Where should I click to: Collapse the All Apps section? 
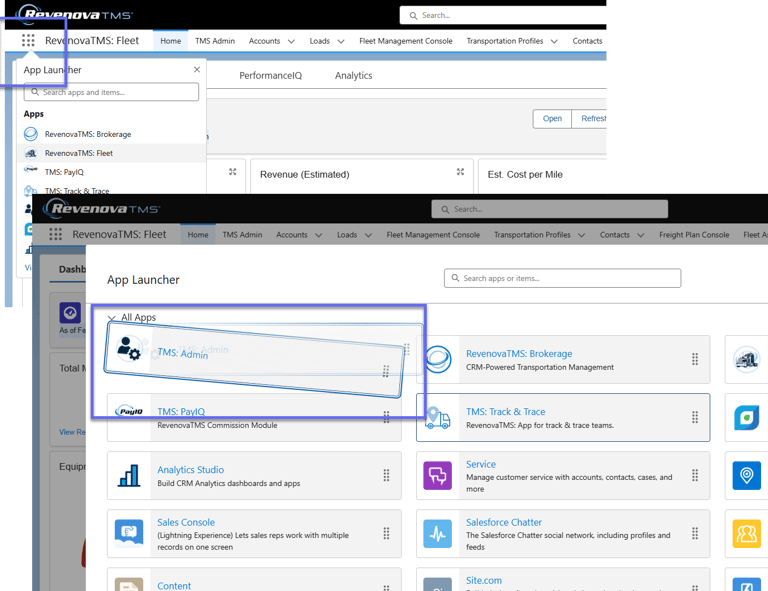click(x=112, y=318)
